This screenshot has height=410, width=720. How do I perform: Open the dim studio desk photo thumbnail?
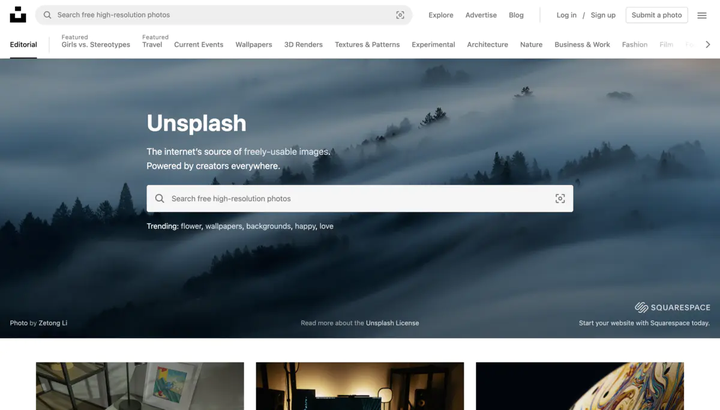point(360,386)
